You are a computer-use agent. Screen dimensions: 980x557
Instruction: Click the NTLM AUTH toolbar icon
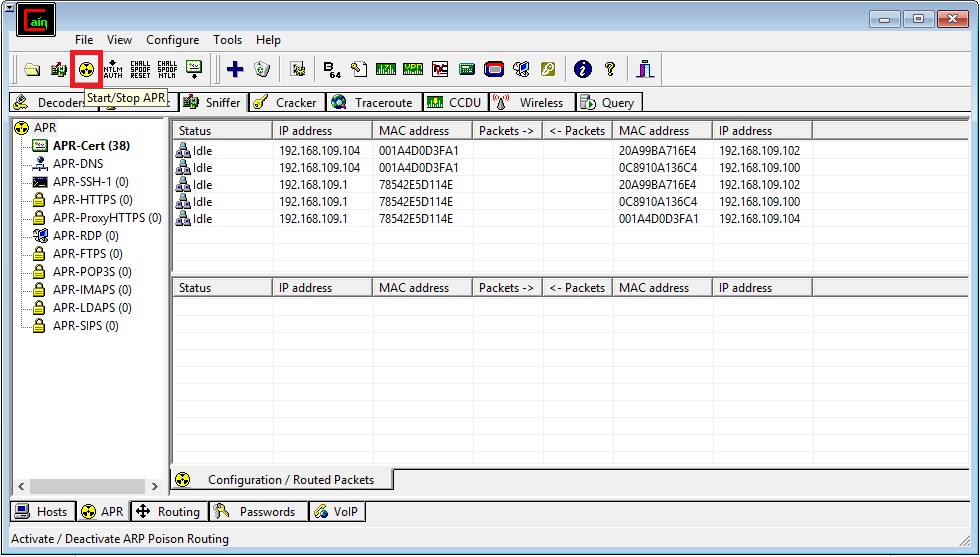click(113, 69)
